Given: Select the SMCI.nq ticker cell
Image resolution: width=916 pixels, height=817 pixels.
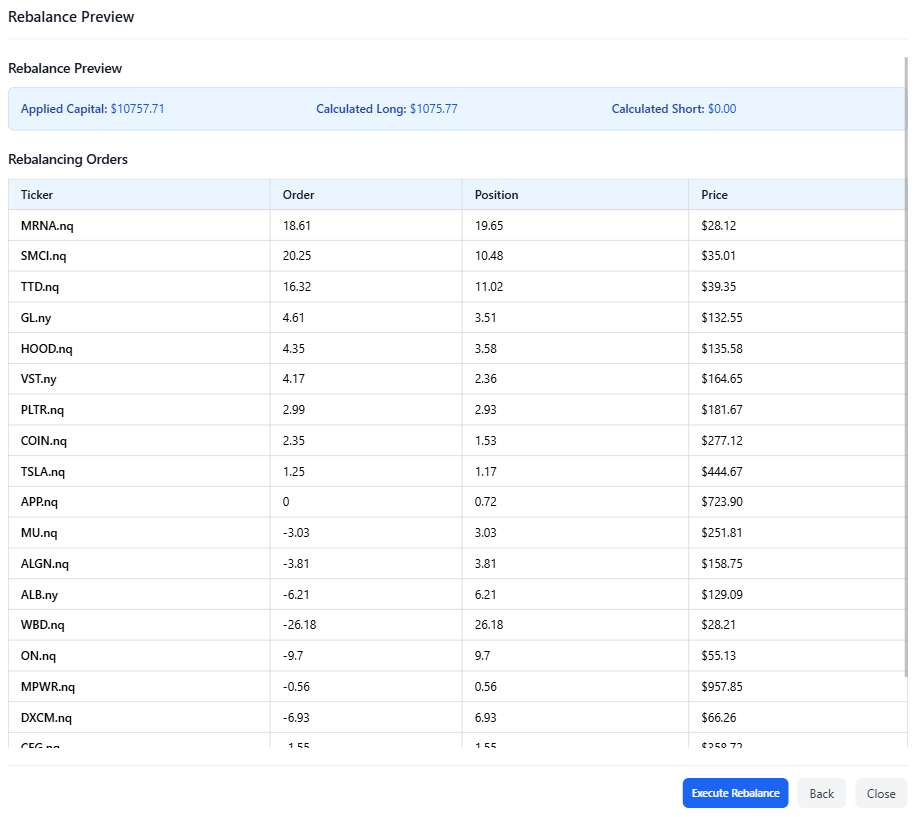Looking at the screenshot, I should (x=43, y=256).
